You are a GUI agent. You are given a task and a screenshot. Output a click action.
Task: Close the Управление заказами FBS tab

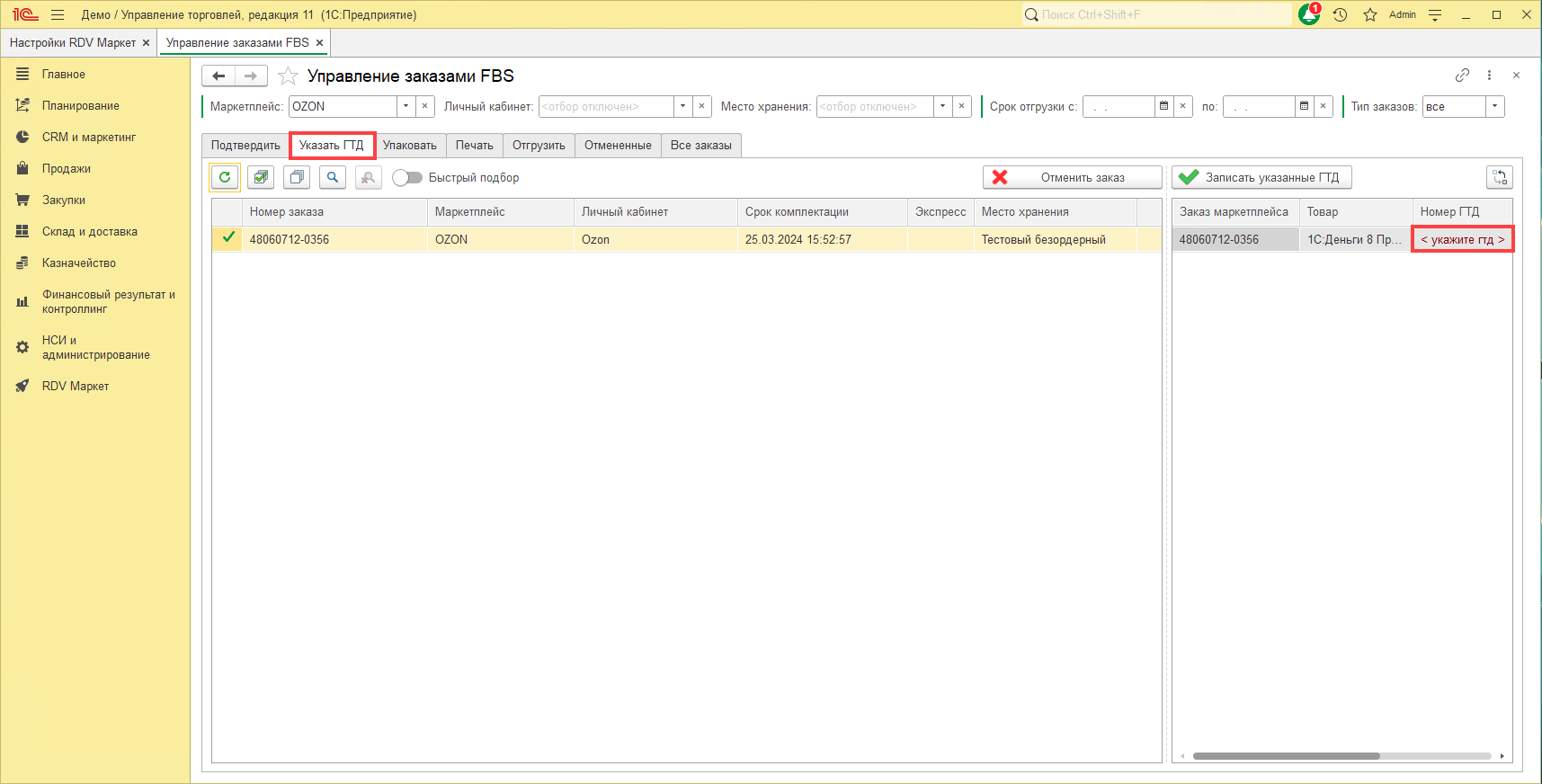(319, 43)
